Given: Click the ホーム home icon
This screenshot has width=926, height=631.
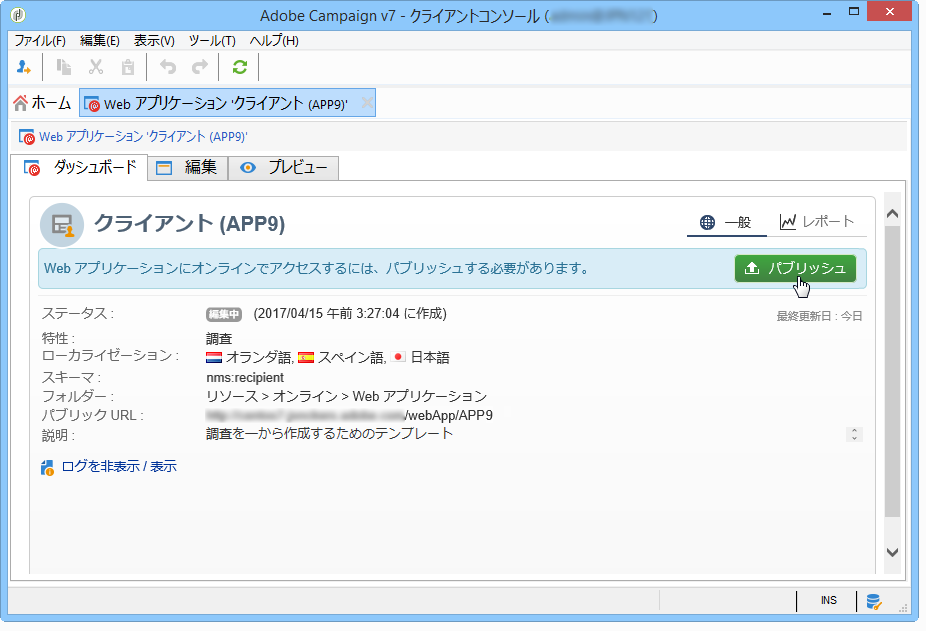Looking at the screenshot, I should (21, 103).
